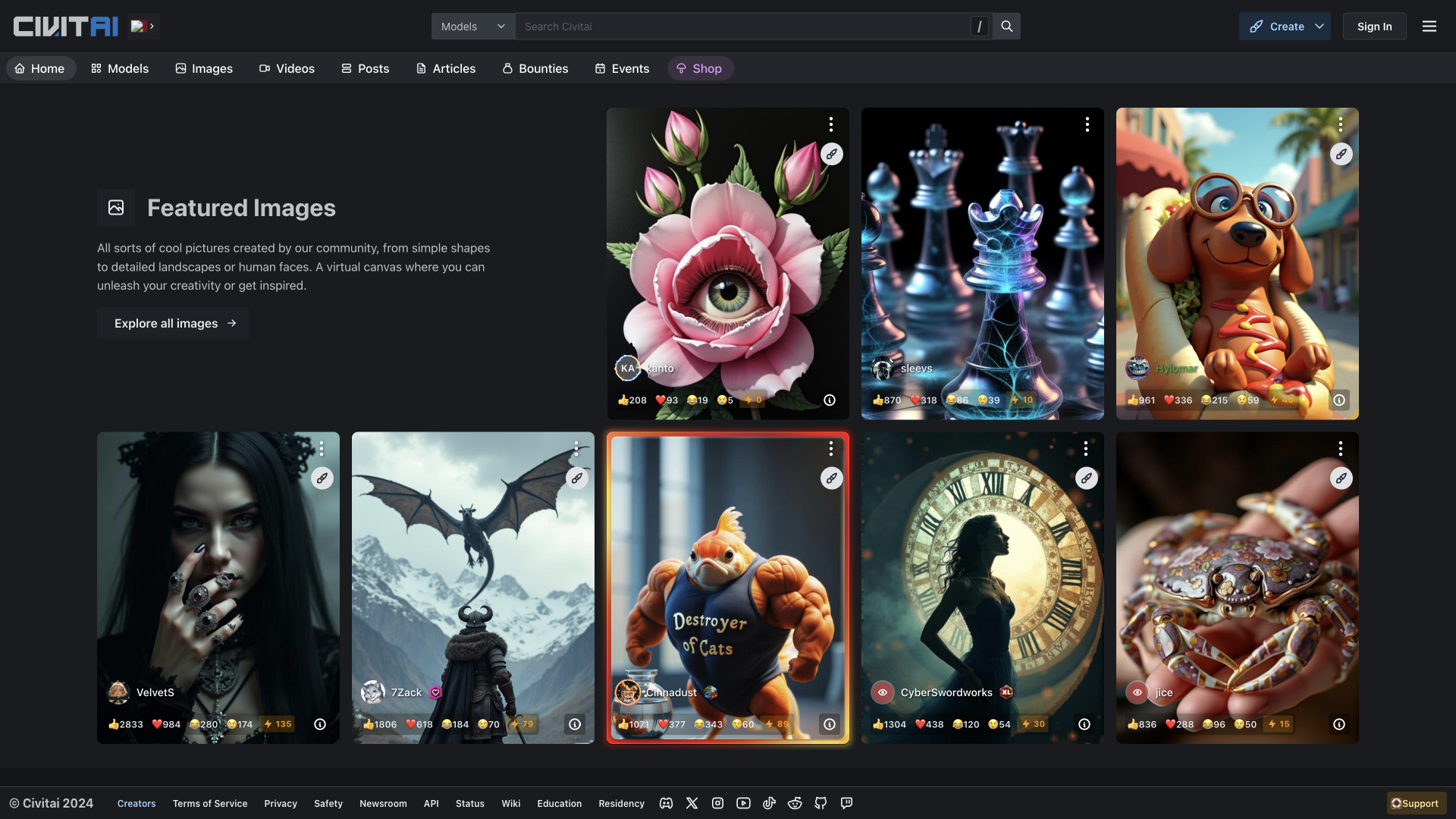Viewport: 1456px width, 819px height.
Task: Switch to the Videos tab
Action: click(287, 68)
